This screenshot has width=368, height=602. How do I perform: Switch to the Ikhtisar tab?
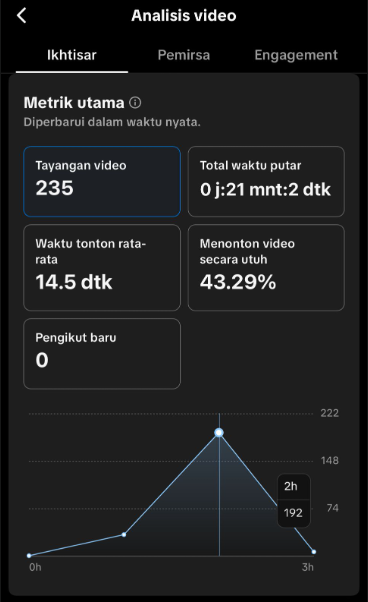click(72, 55)
